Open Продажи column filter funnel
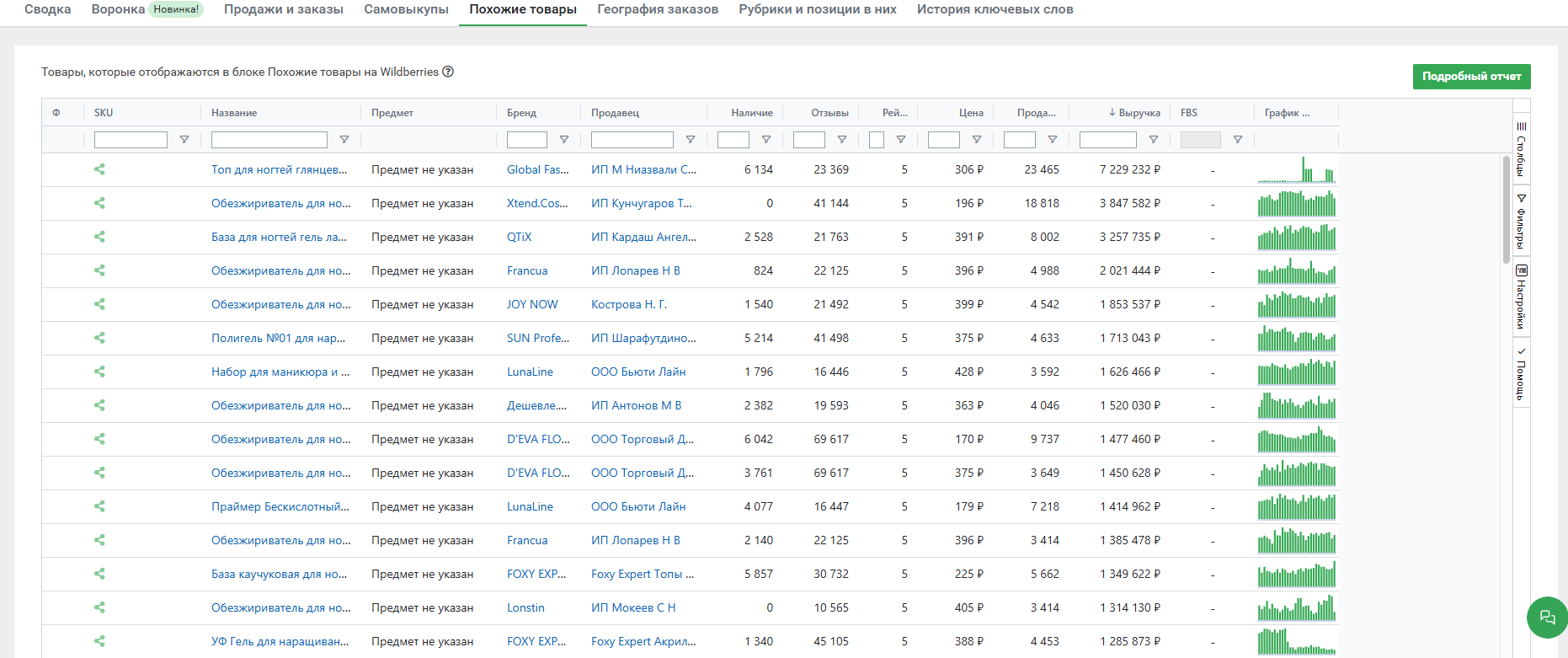1568x658 pixels. click(x=1053, y=140)
